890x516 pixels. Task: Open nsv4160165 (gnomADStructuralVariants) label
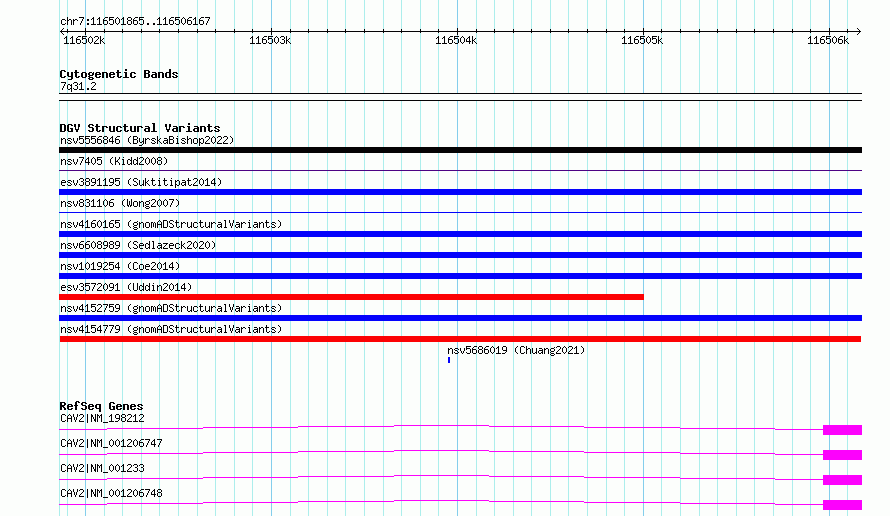(x=171, y=224)
